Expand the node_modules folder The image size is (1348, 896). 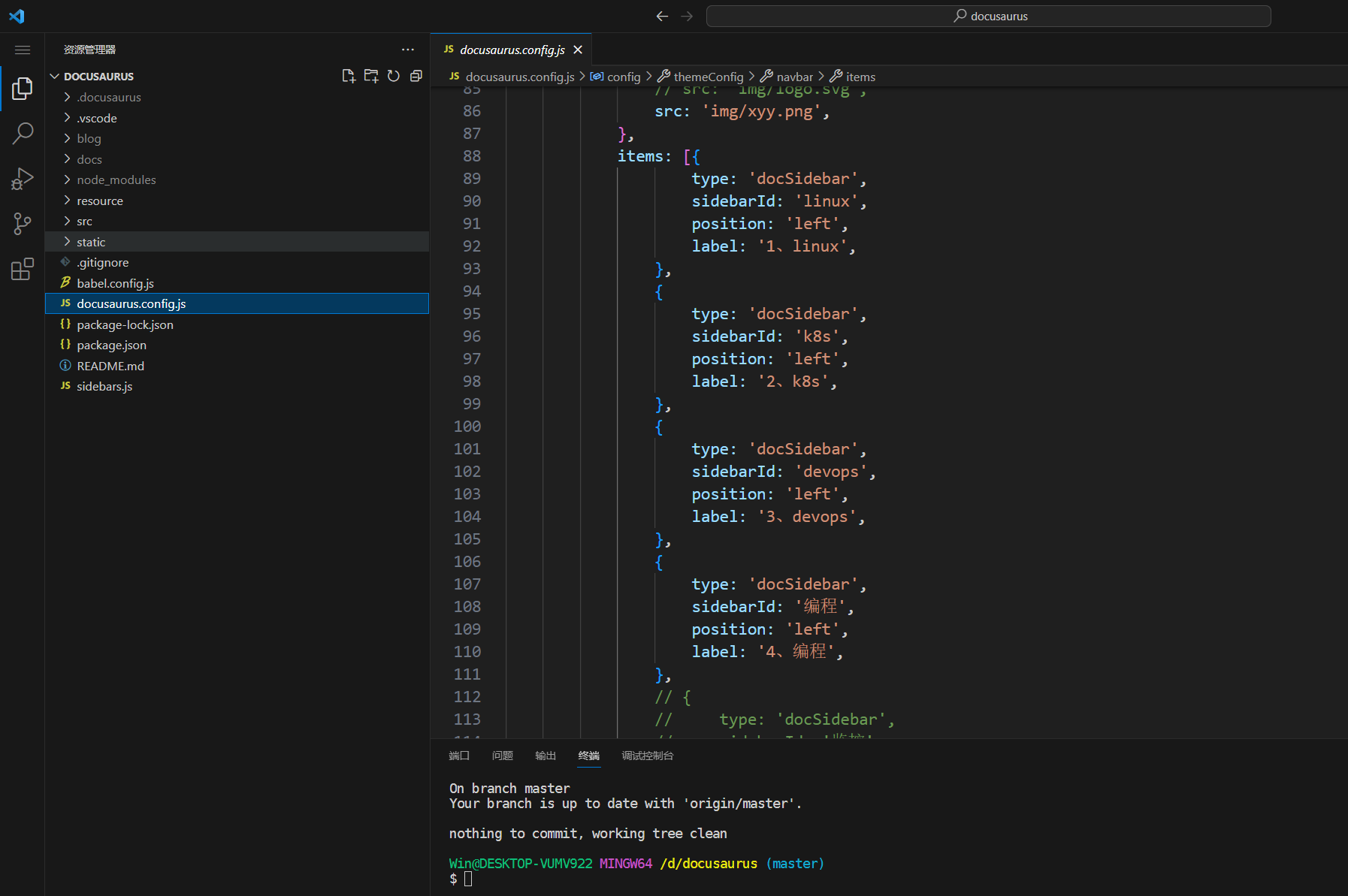237,180
